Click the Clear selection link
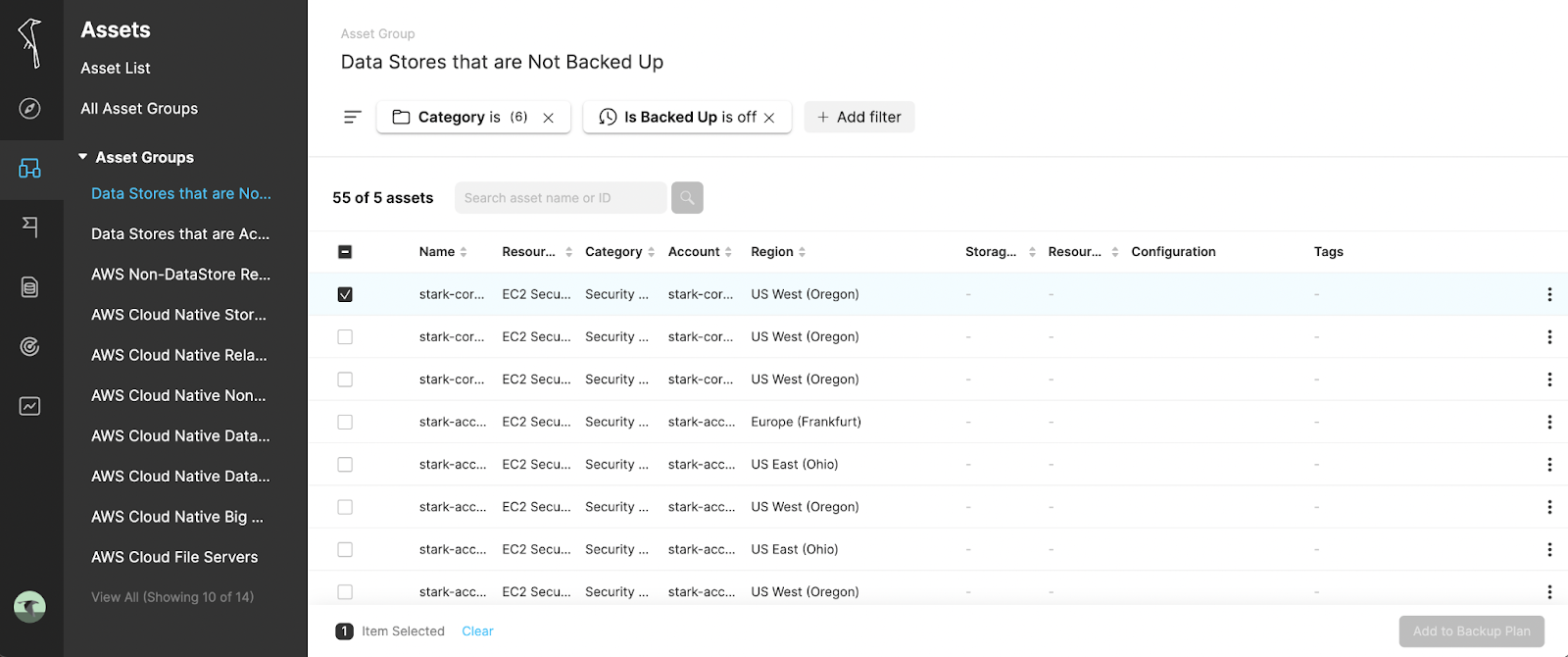The height and width of the screenshot is (657, 1568). pos(477,632)
